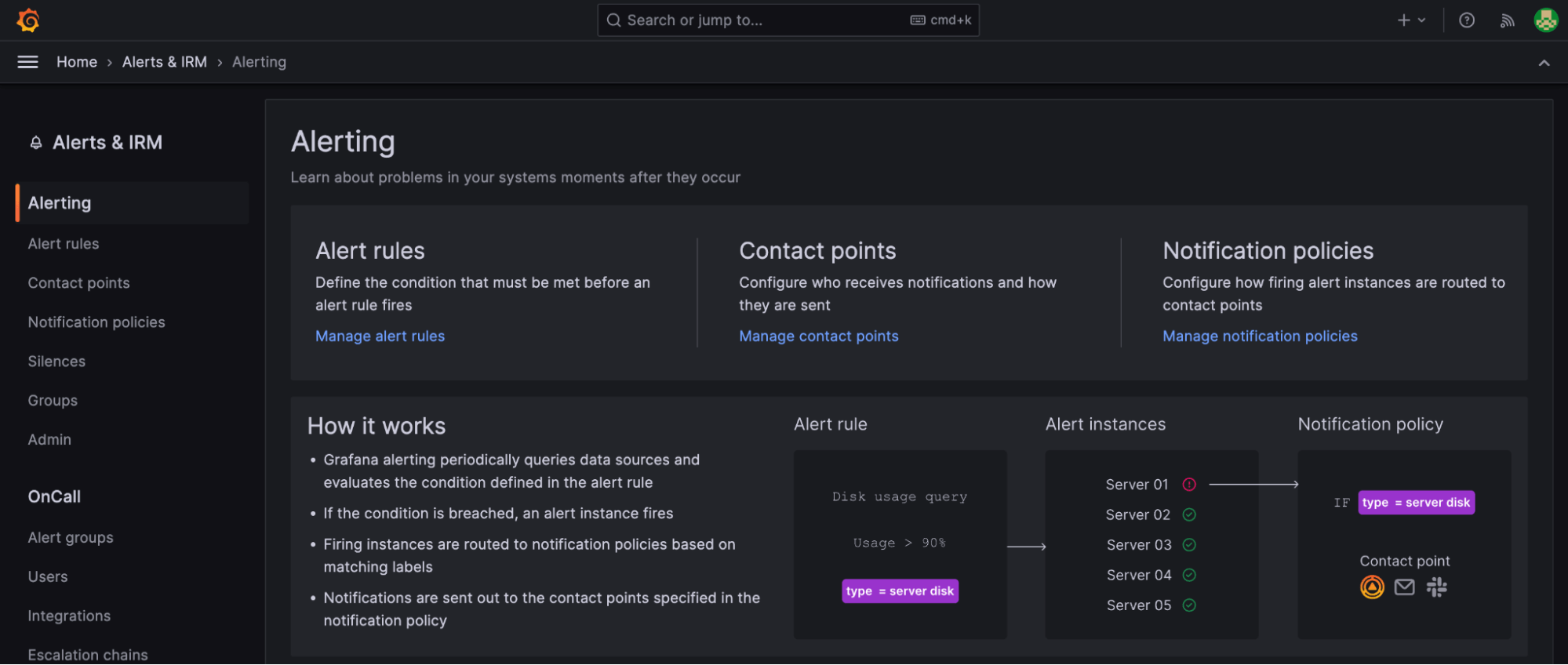Viewport: 1568px width, 665px height.
Task: Open the hamburger navigation menu
Action: [x=27, y=62]
